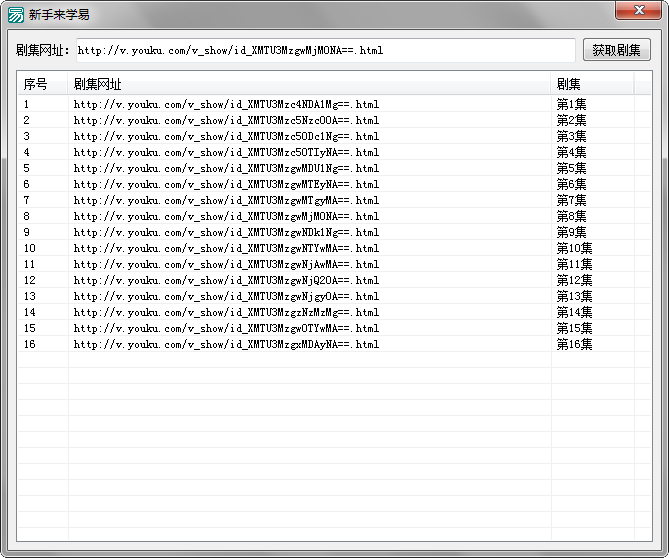Click serial number 1 in 序号 column
Image resolution: width=669 pixels, height=558 pixels.
click(x=26, y=105)
